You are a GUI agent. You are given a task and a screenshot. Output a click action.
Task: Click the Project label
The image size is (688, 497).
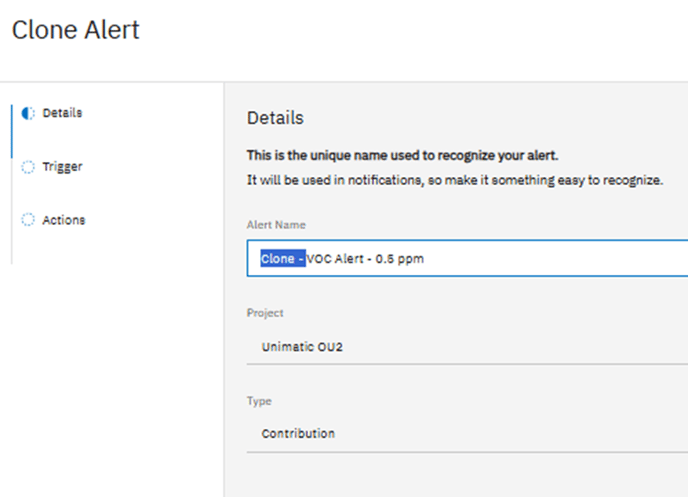point(264,313)
